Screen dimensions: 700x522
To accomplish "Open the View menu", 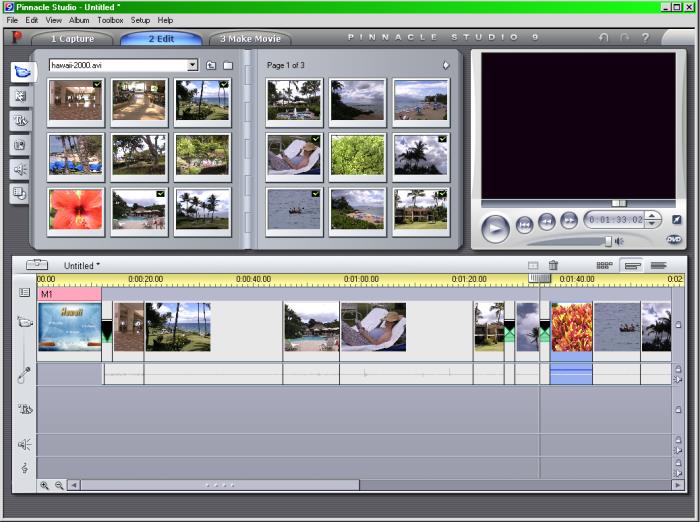I will click(54, 20).
